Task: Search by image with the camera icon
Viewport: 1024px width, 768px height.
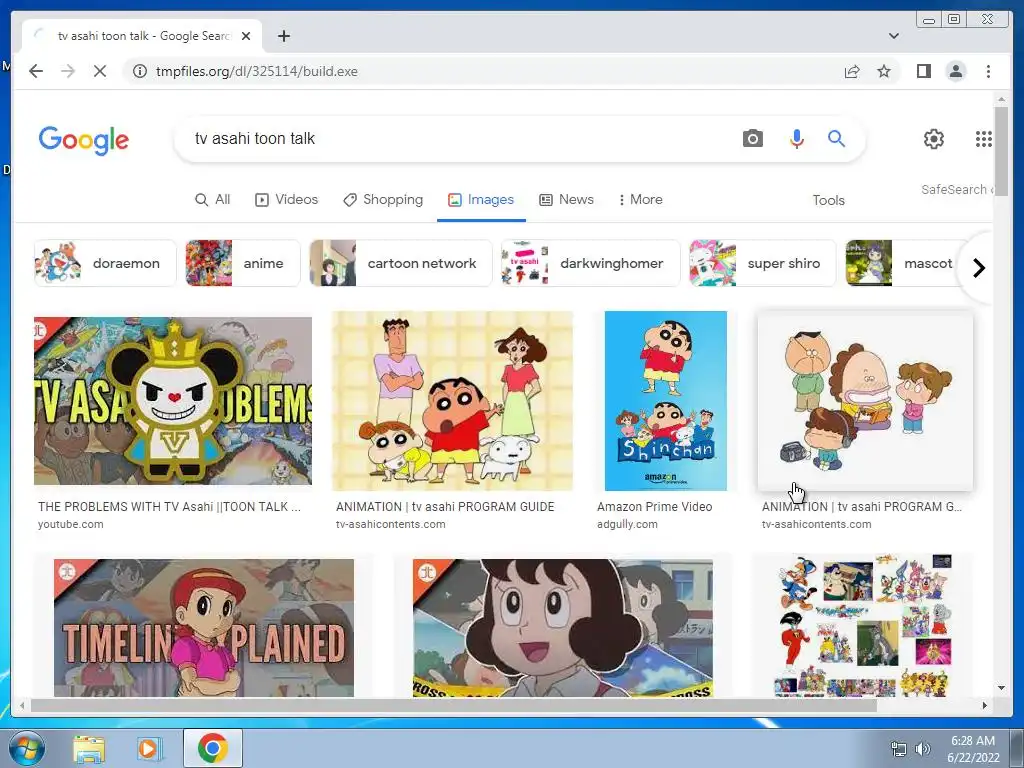Action: click(752, 138)
